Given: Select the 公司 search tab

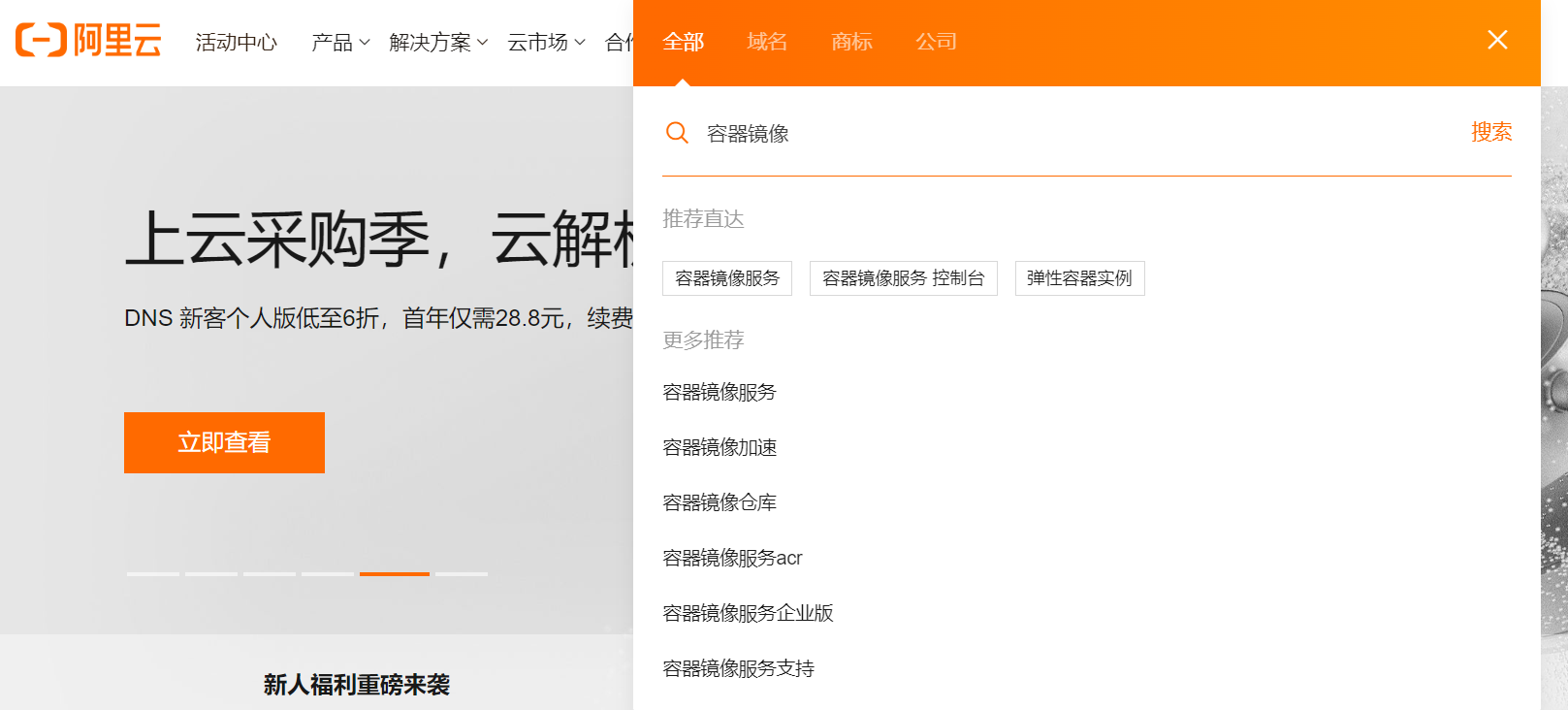Looking at the screenshot, I should pos(936,42).
